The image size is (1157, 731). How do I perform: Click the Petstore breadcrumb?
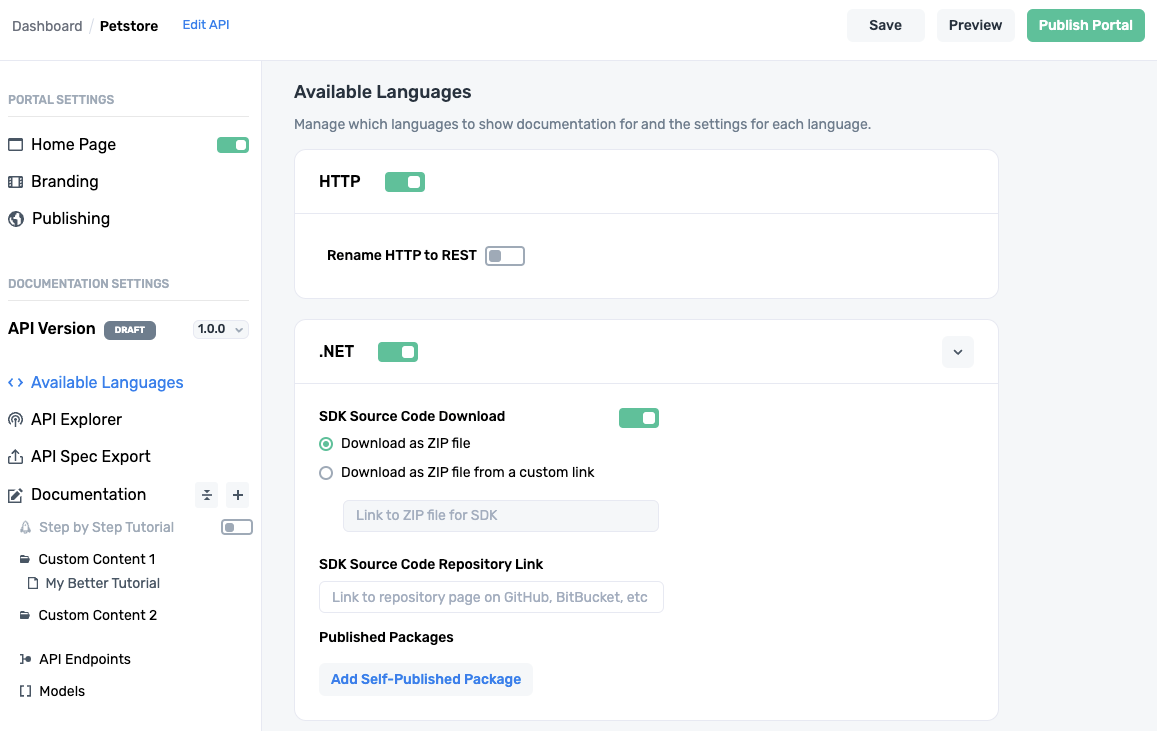click(129, 26)
